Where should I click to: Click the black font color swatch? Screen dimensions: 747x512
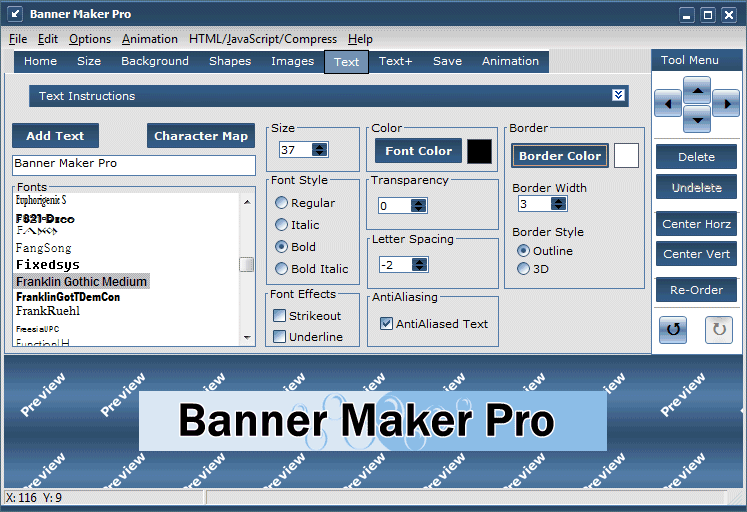(479, 151)
